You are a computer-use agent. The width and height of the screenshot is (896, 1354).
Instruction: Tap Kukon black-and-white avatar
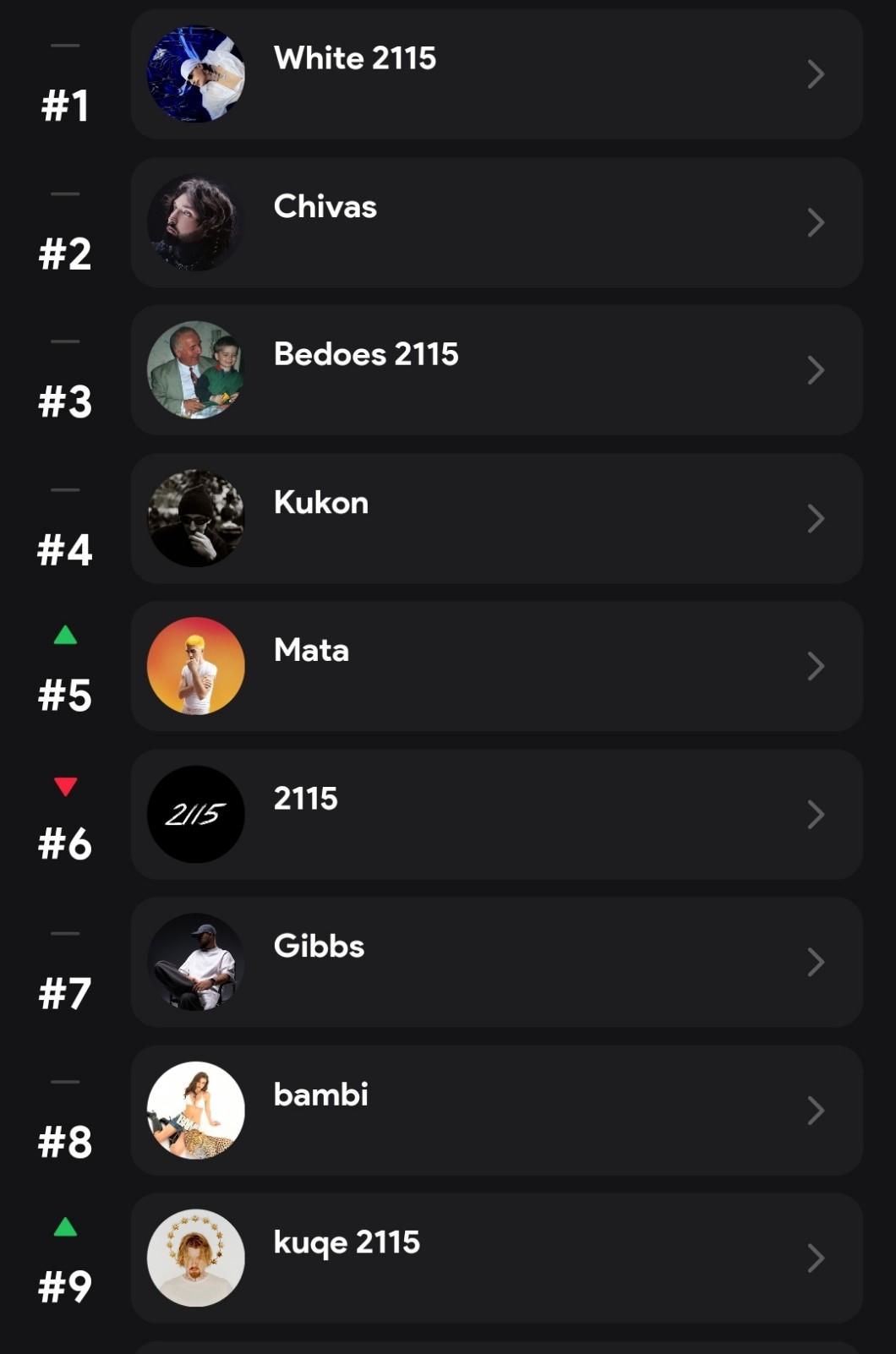pos(196,518)
